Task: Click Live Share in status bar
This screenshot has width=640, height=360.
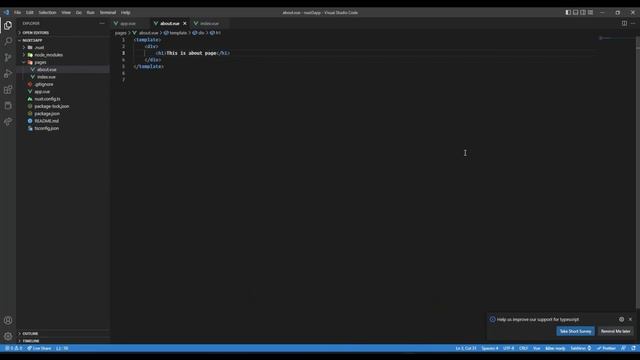Action: (39, 348)
